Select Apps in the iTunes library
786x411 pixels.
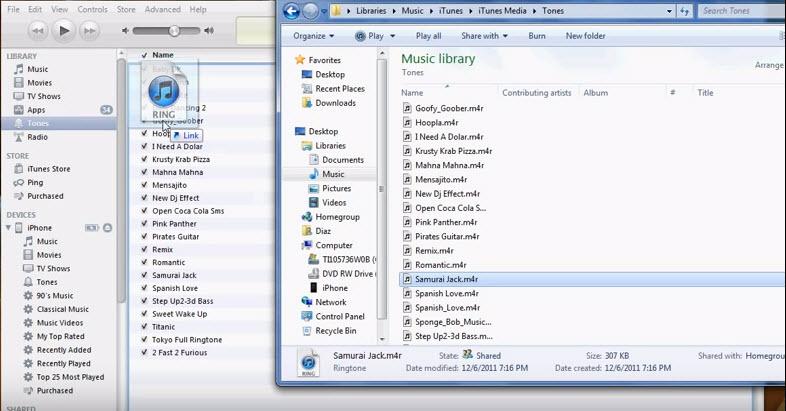(36, 110)
